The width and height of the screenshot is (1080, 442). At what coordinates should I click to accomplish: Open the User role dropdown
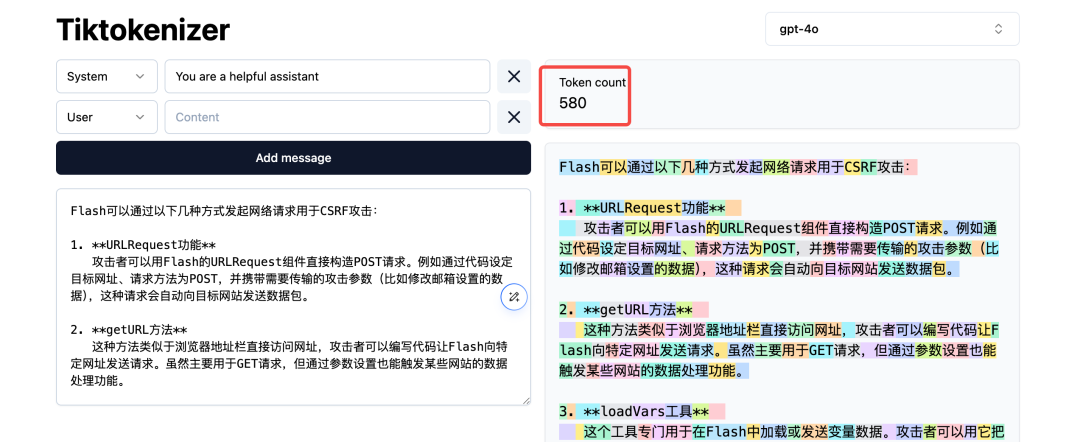pos(106,117)
